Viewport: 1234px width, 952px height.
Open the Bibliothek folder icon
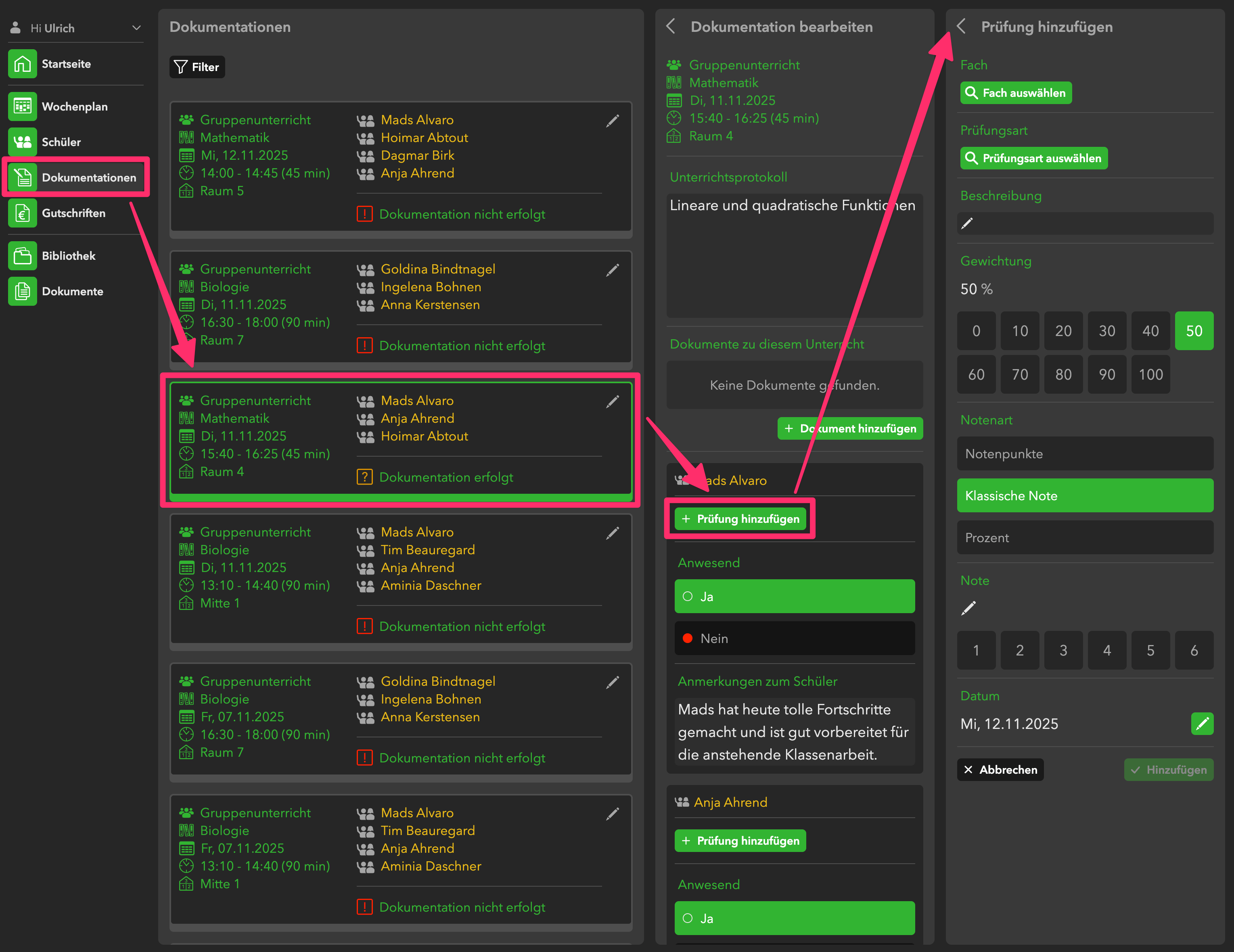[x=23, y=255]
